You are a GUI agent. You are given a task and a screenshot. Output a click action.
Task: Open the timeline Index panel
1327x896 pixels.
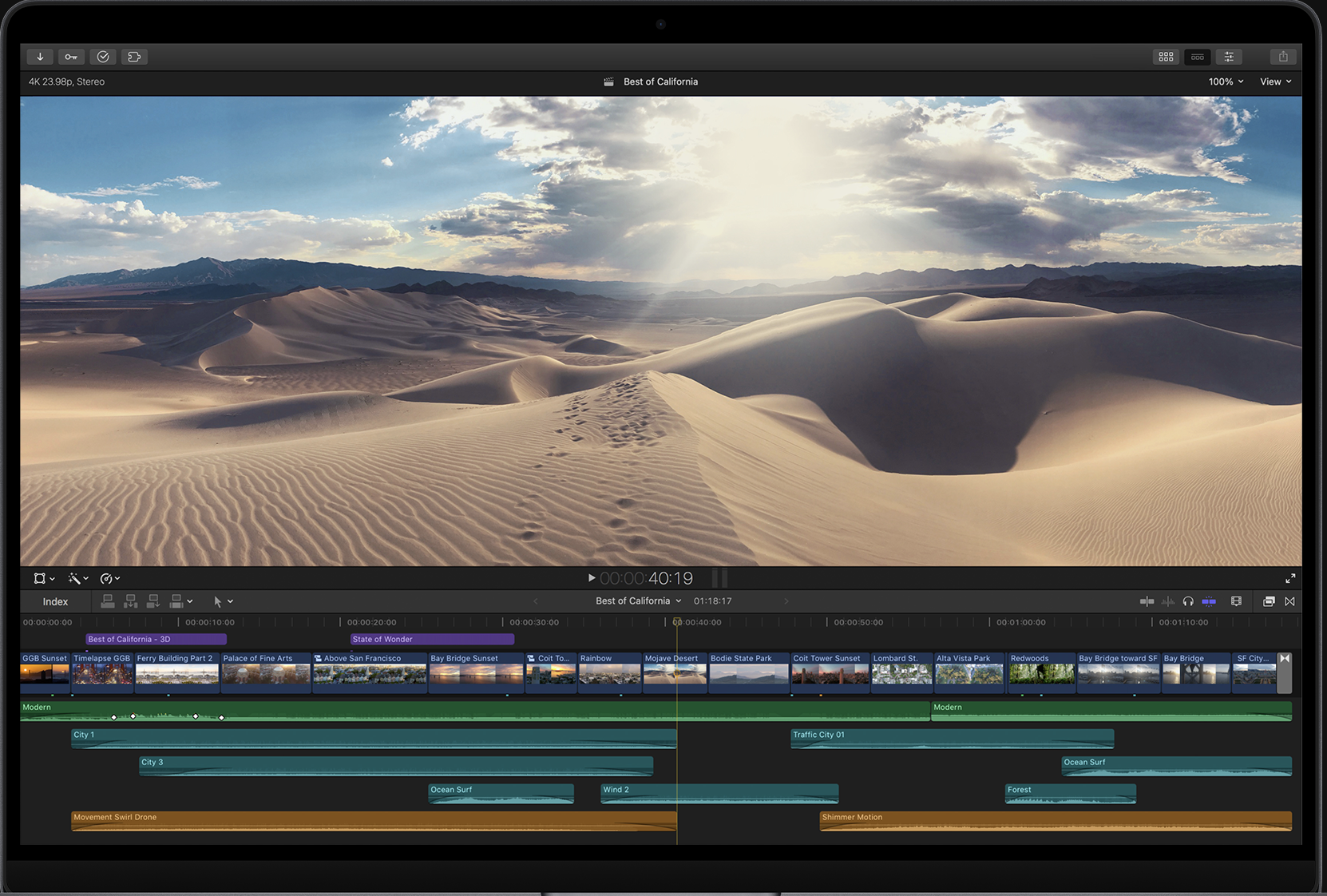tap(55, 601)
